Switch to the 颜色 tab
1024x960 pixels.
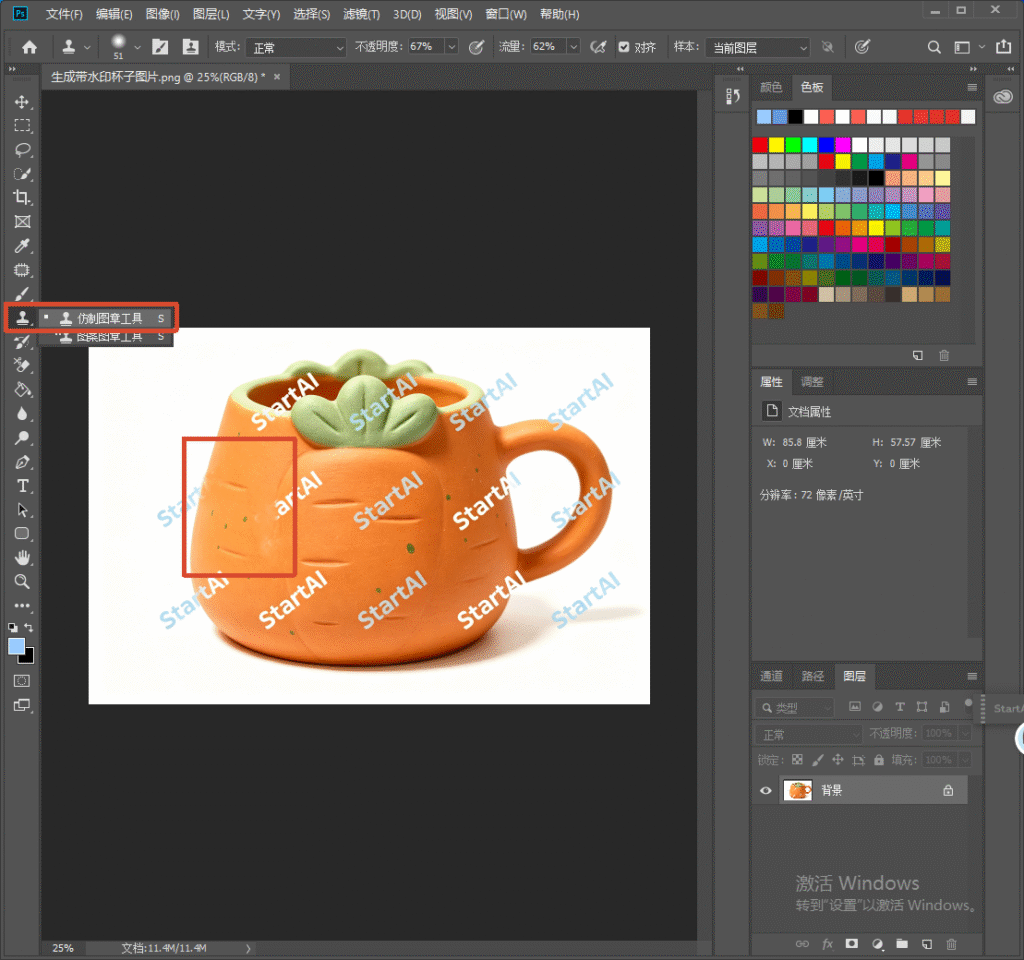pyautogui.click(x=771, y=87)
